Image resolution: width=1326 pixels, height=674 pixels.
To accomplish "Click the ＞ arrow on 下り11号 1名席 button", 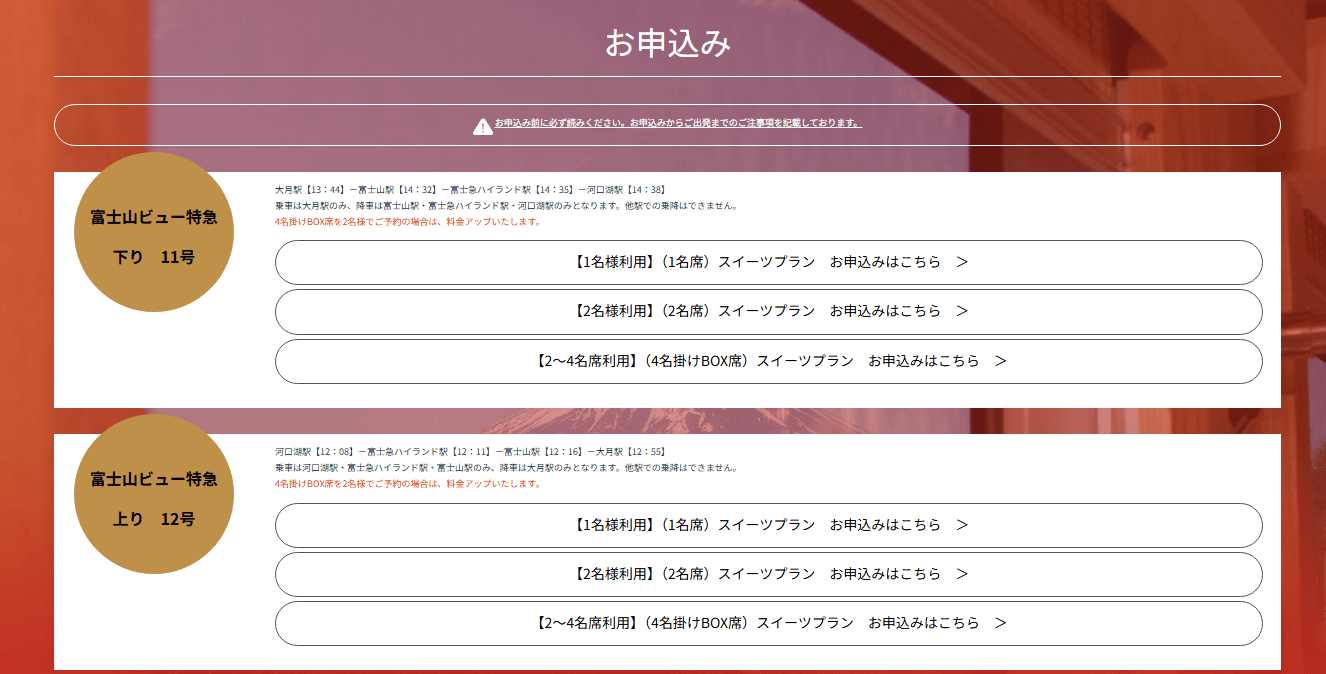I will [x=962, y=262].
